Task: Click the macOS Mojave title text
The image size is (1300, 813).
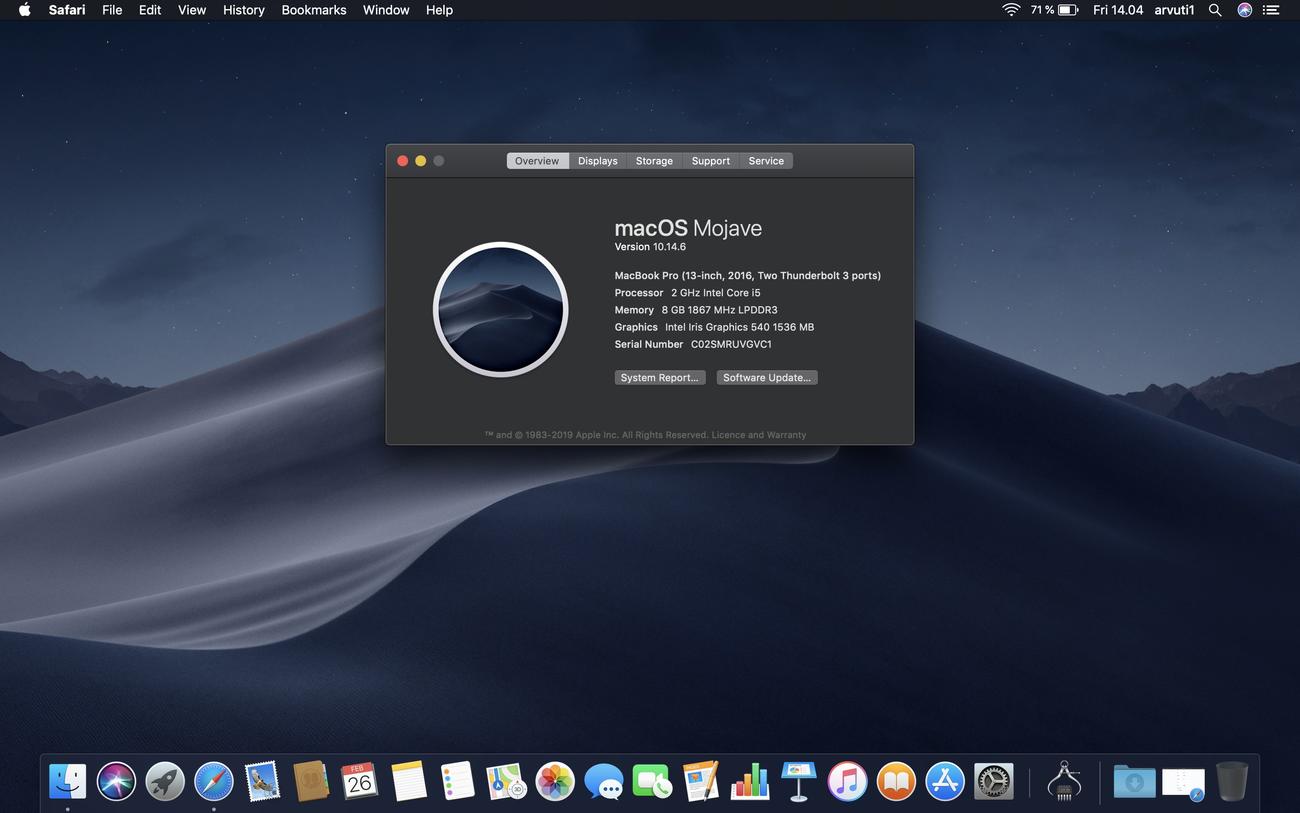Action: [x=688, y=228]
